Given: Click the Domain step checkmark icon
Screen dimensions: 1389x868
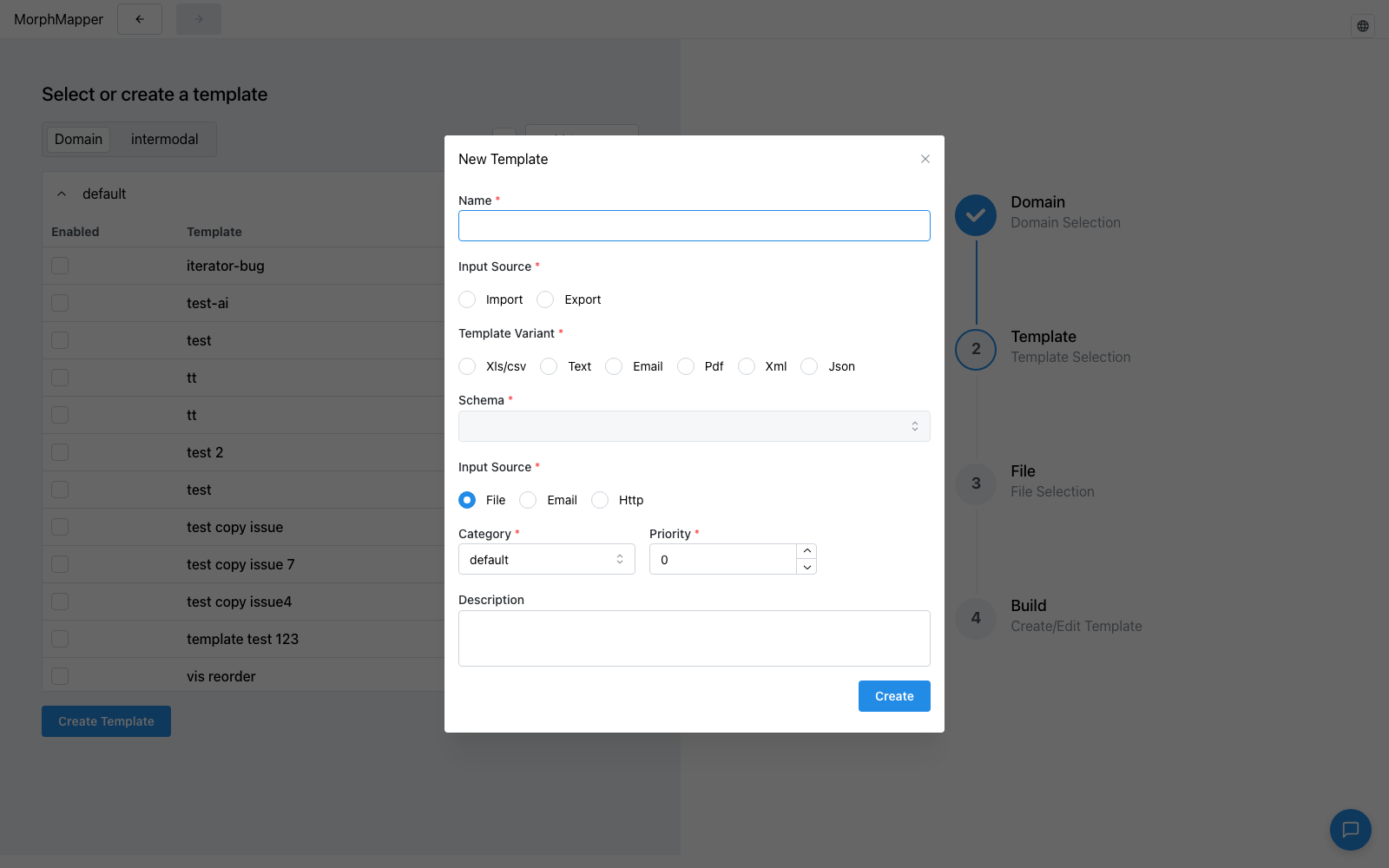Looking at the screenshot, I should (x=976, y=215).
